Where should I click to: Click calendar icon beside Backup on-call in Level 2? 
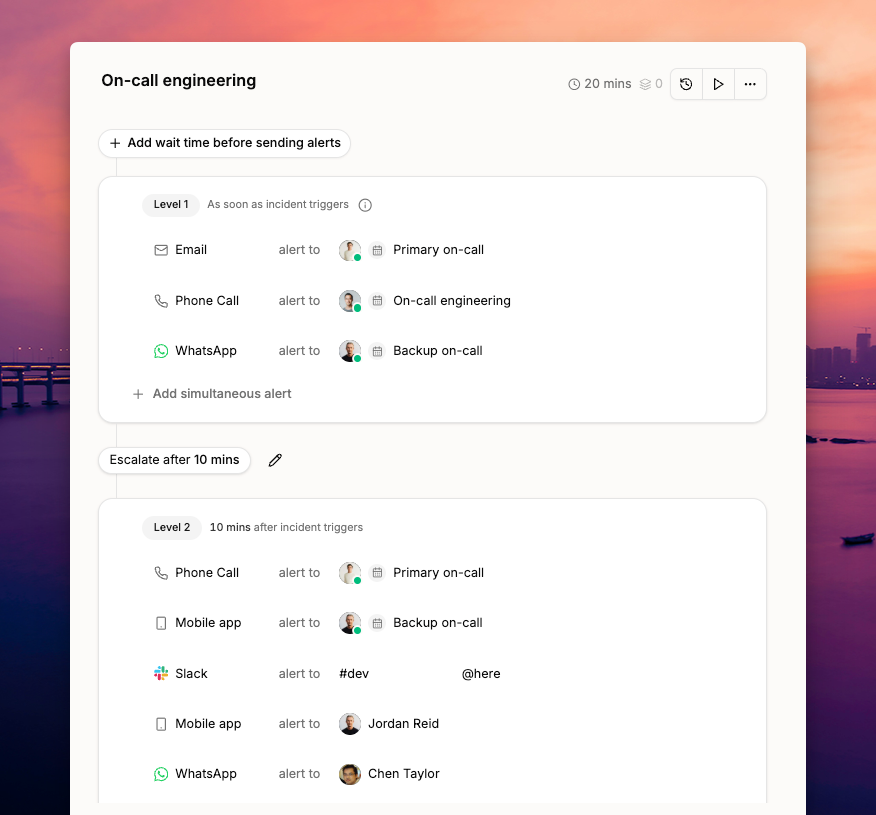pyautogui.click(x=378, y=623)
